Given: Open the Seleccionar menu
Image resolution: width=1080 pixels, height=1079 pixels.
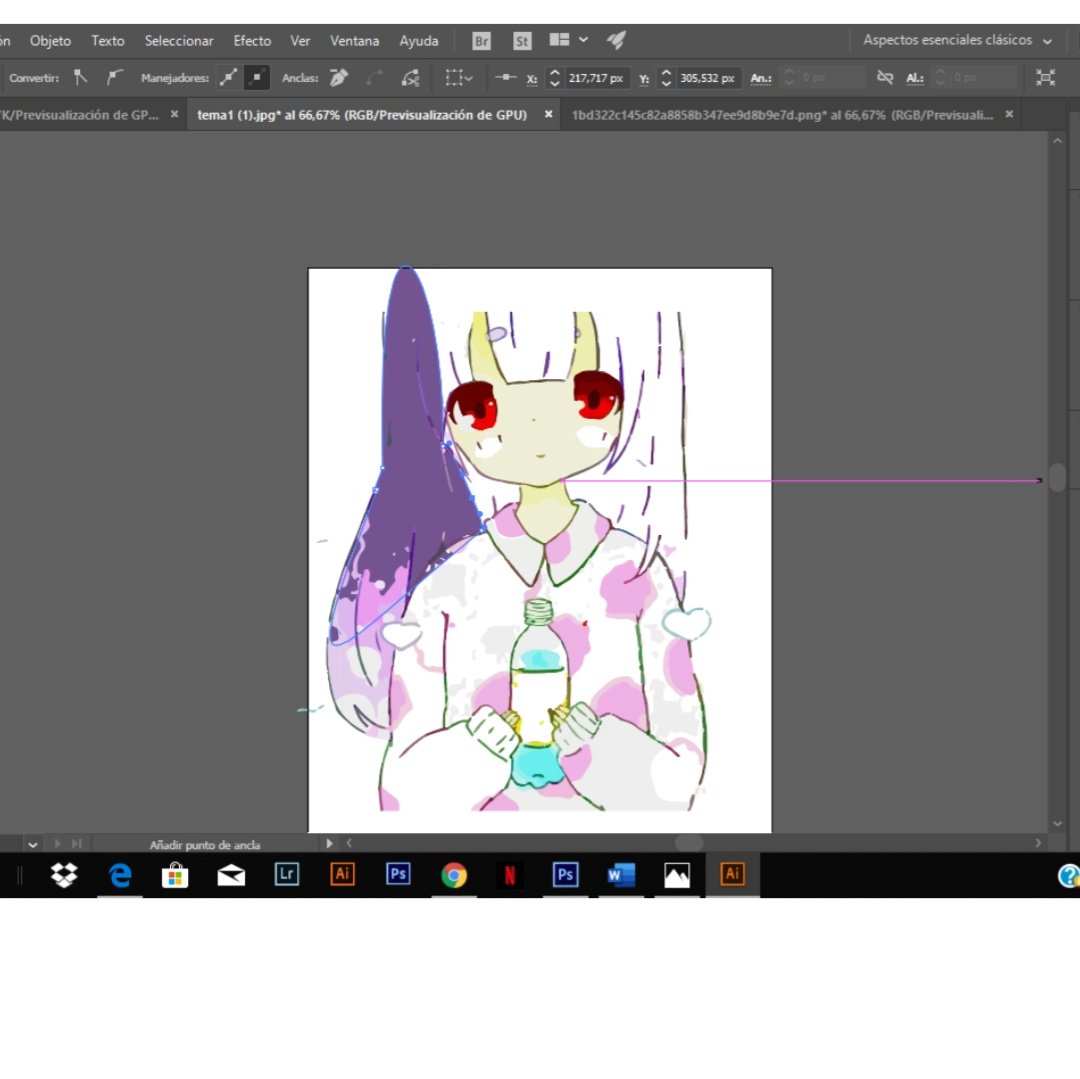Looking at the screenshot, I should pos(179,41).
